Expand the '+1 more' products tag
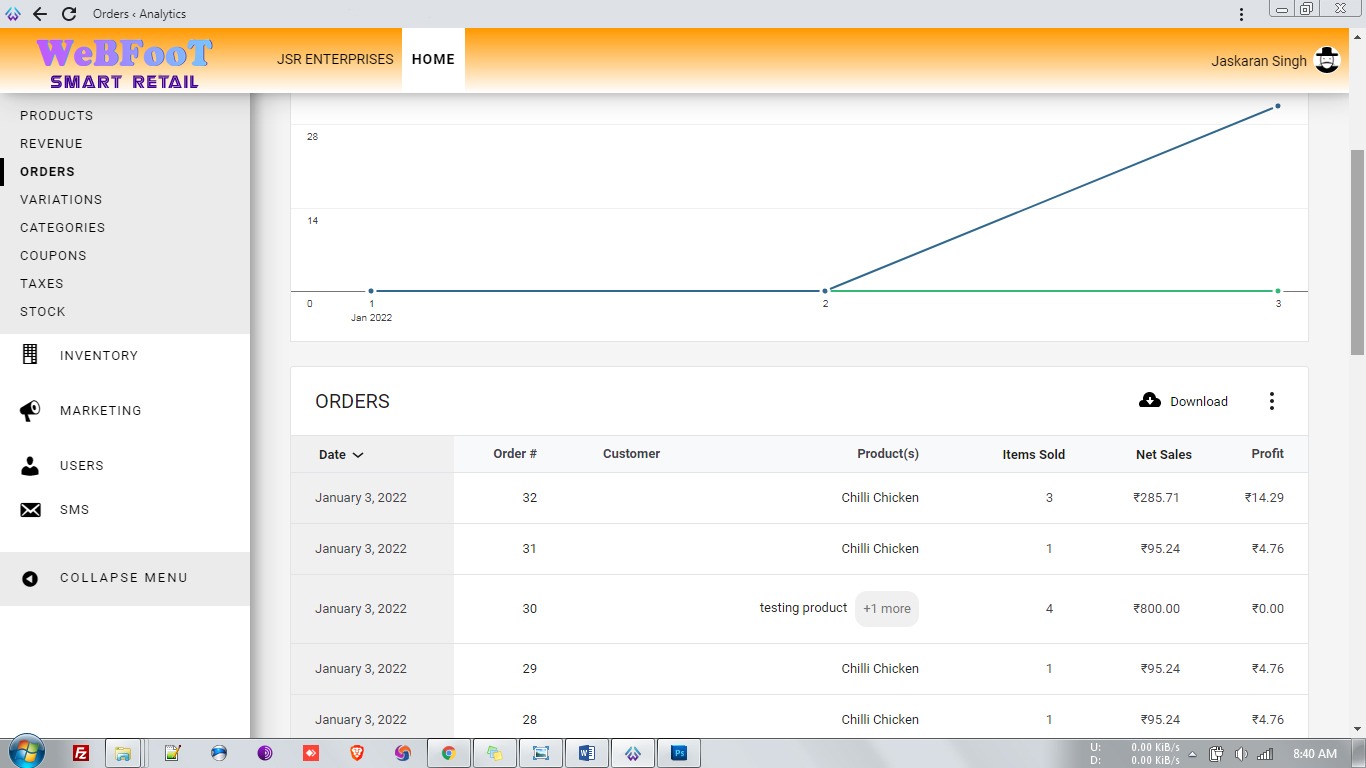Image resolution: width=1366 pixels, height=768 pixels. [886, 609]
